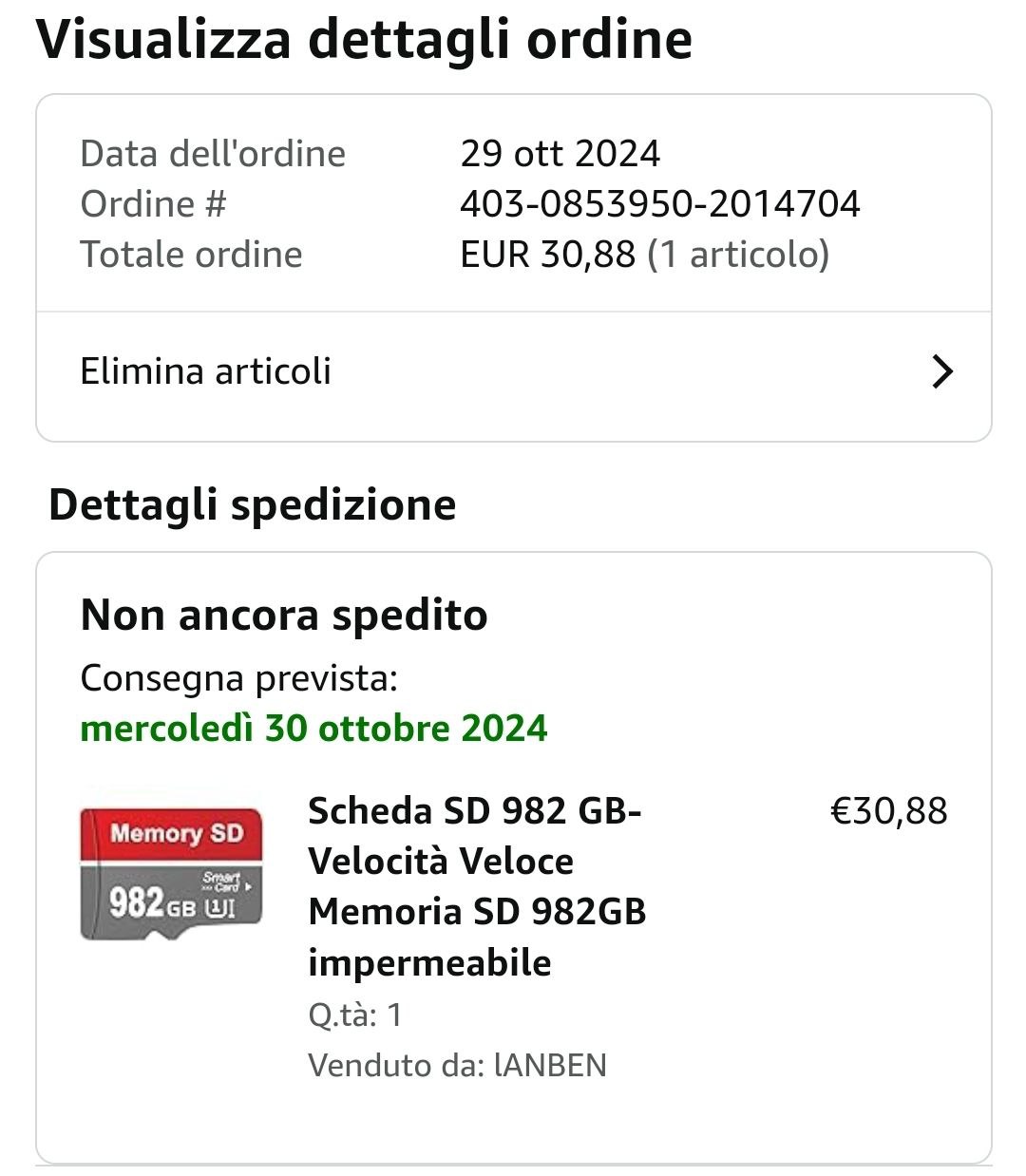Click the Visualizza dettagli ordine heading
Viewport: 1026px width, 1176px height.
[364, 40]
